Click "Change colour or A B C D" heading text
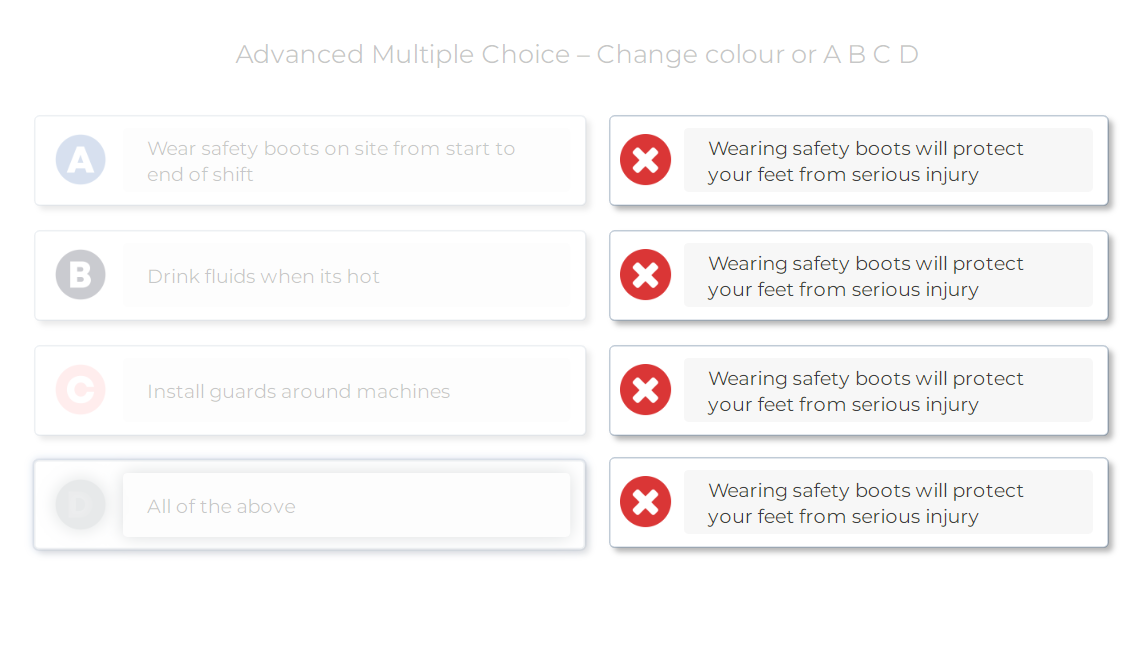This screenshot has height=651, width=1142. (x=757, y=54)
